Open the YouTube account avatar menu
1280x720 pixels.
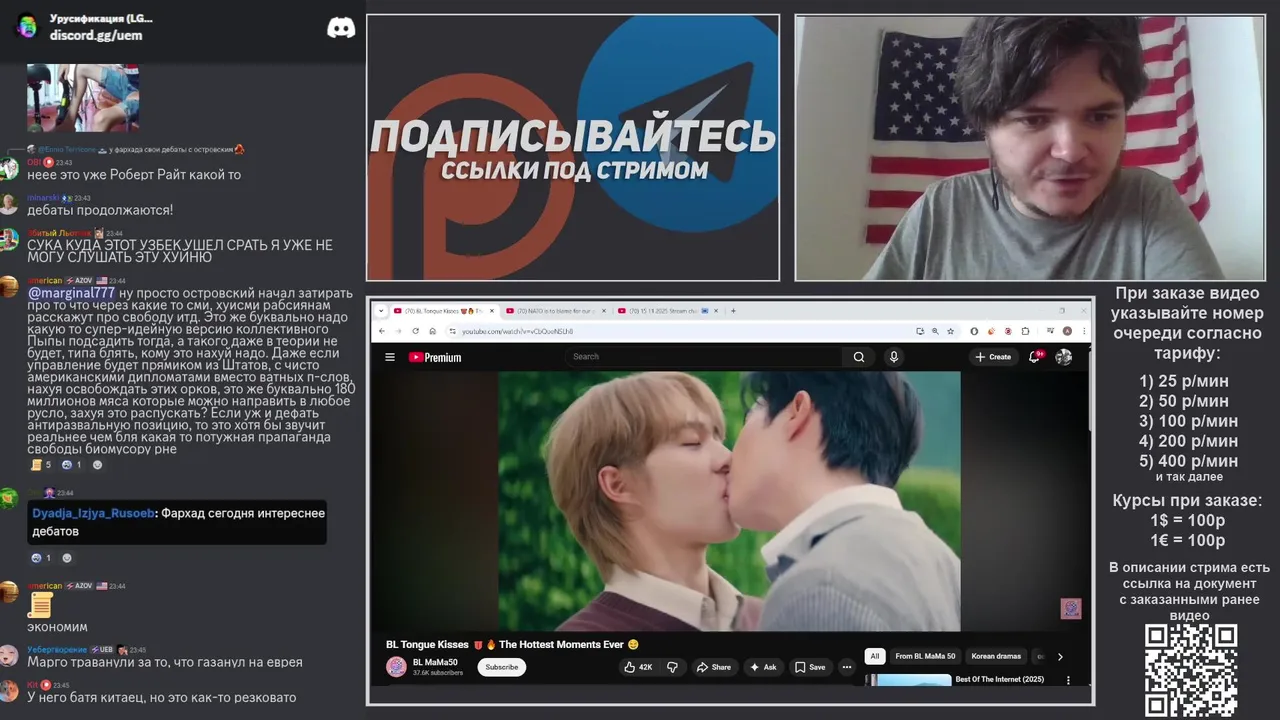tap(1063, 357)
